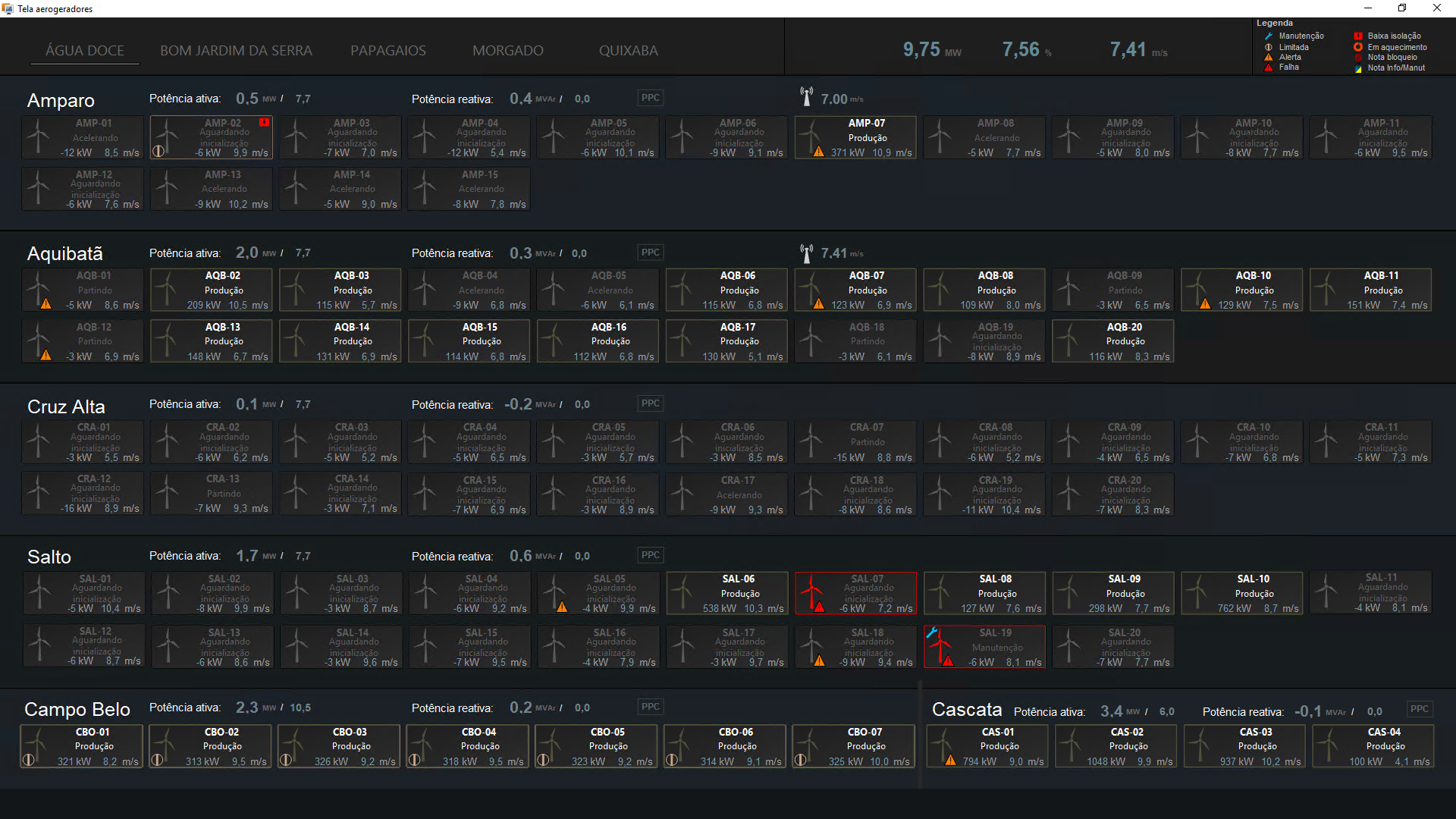The image size is (1456, 819).
Task: Click the AMP-07 alert triangle icon
Action: click(819, 152)
